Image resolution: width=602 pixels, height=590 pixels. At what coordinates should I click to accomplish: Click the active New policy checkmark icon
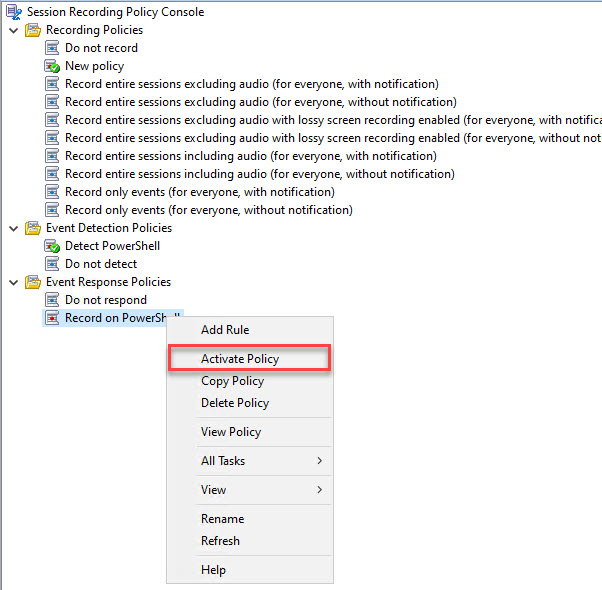(x=52, y=66)
